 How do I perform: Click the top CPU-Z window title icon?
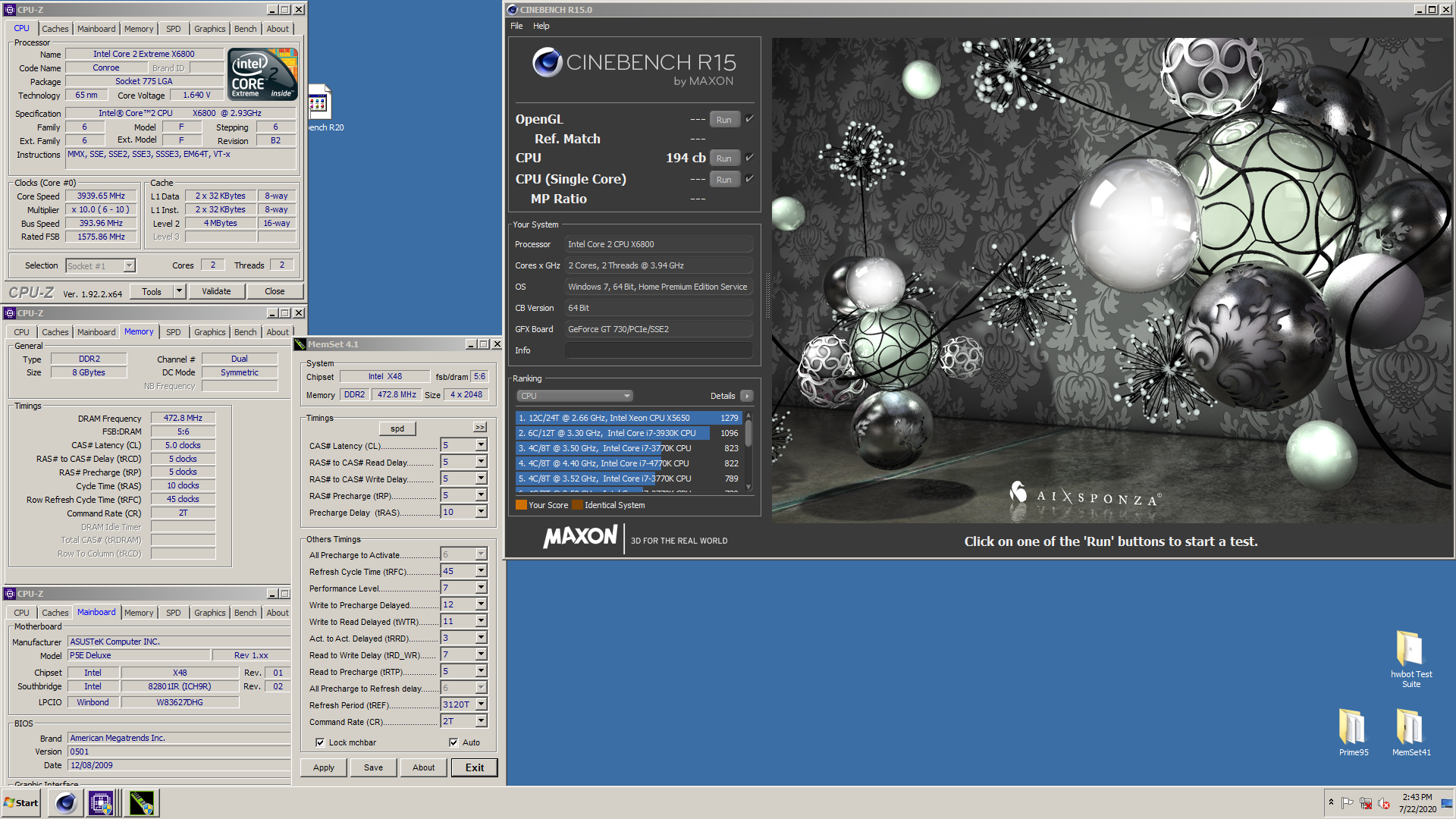pyautogui.click(x=10, y=10)
